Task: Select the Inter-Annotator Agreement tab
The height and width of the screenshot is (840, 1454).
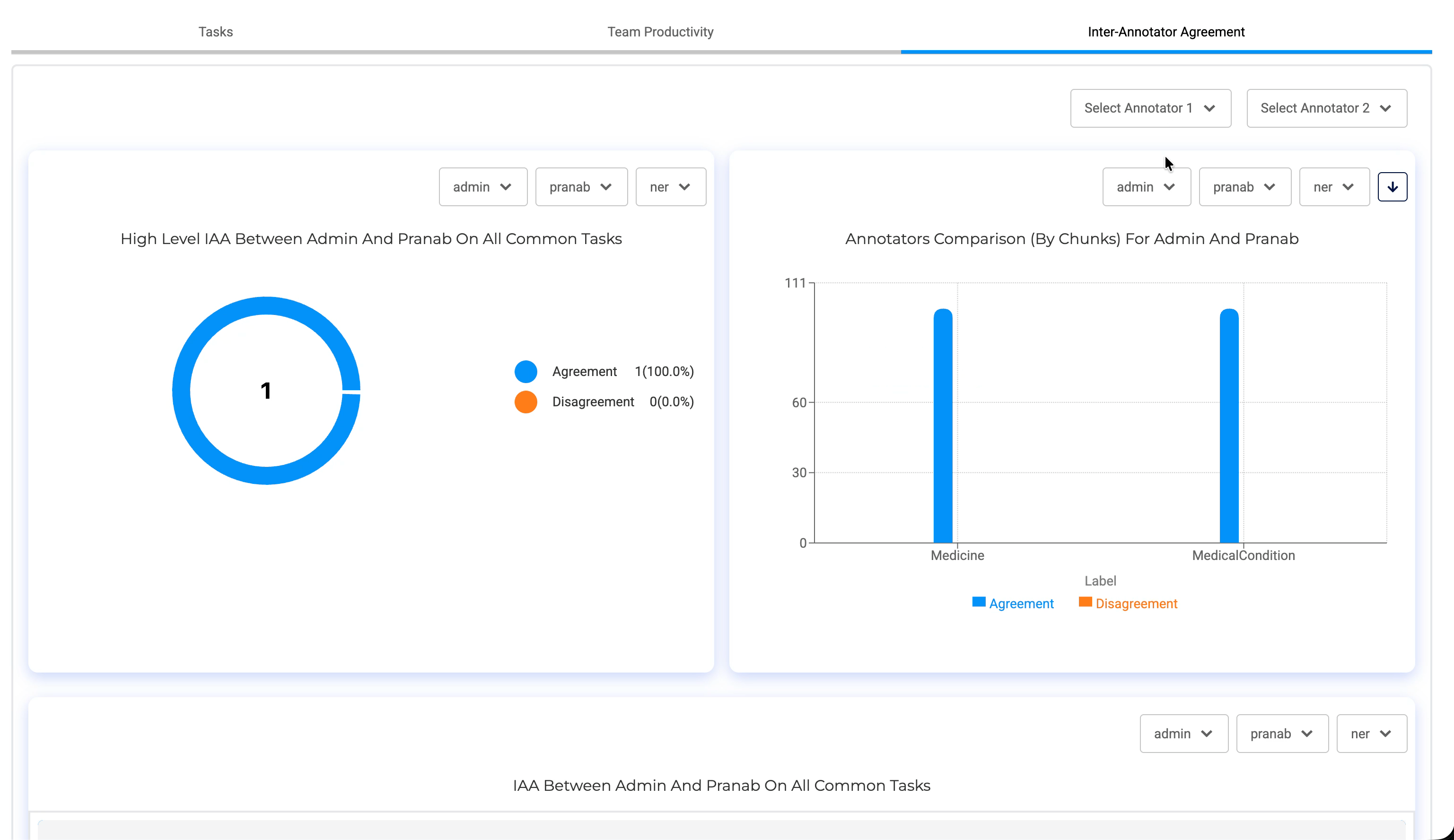Action: 1165,32
